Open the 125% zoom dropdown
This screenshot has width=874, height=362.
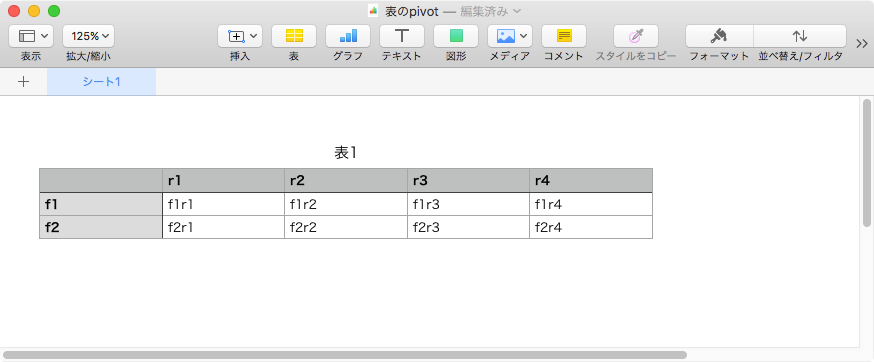coord(89,36)
